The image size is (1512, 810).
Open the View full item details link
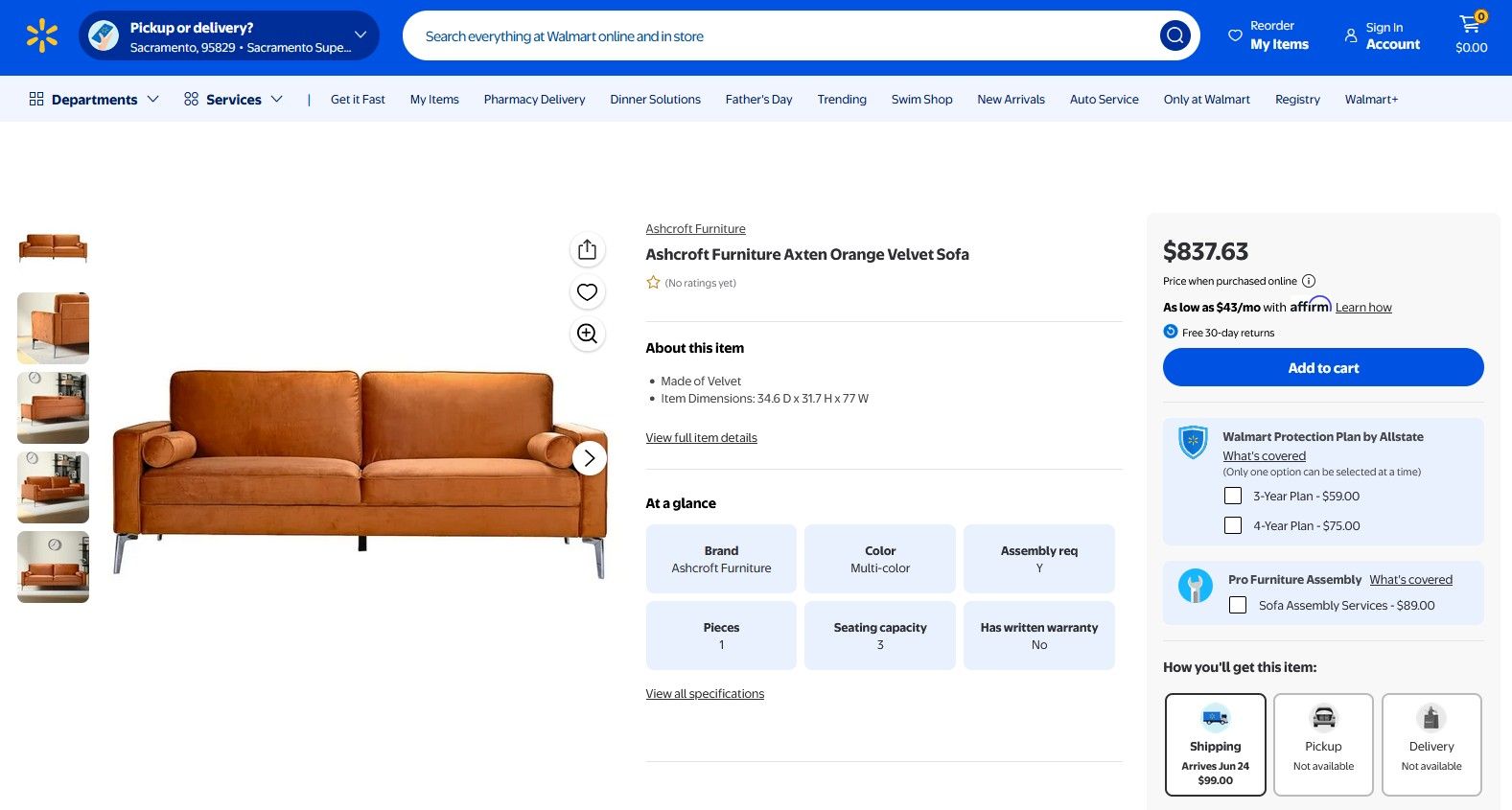701,438
